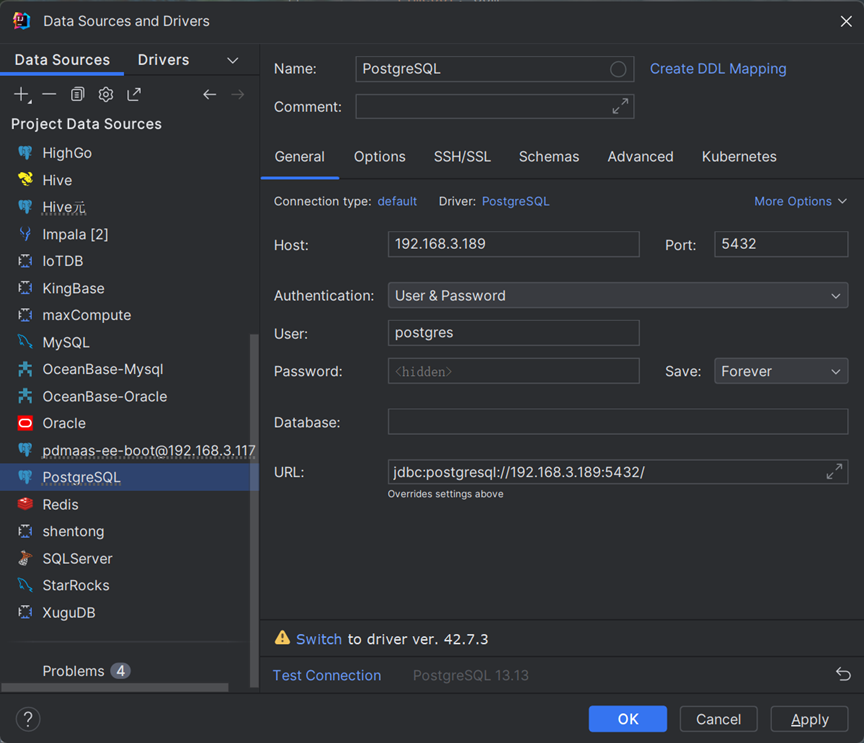The width and height of the screenshot is (864, 743).
Task: Click Create DDL Mapping link
Action: 718,69
